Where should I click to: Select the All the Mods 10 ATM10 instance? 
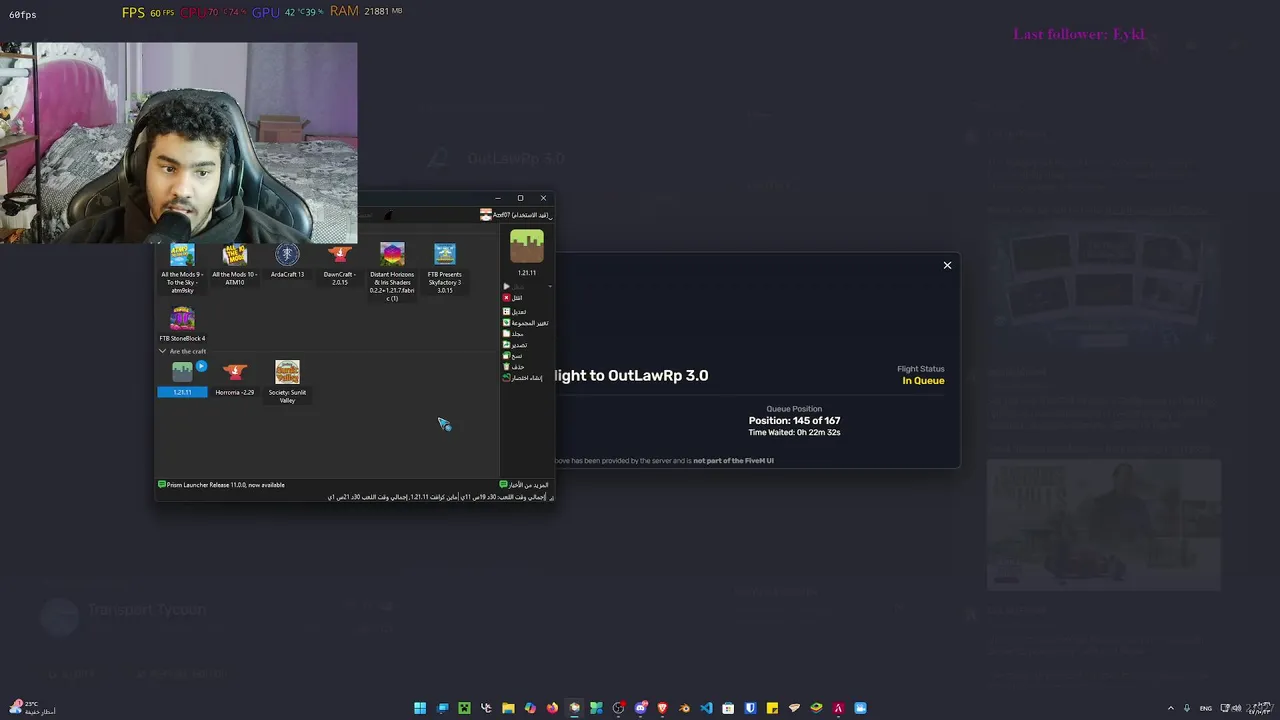pyautogui.click(x=234, y=265)
